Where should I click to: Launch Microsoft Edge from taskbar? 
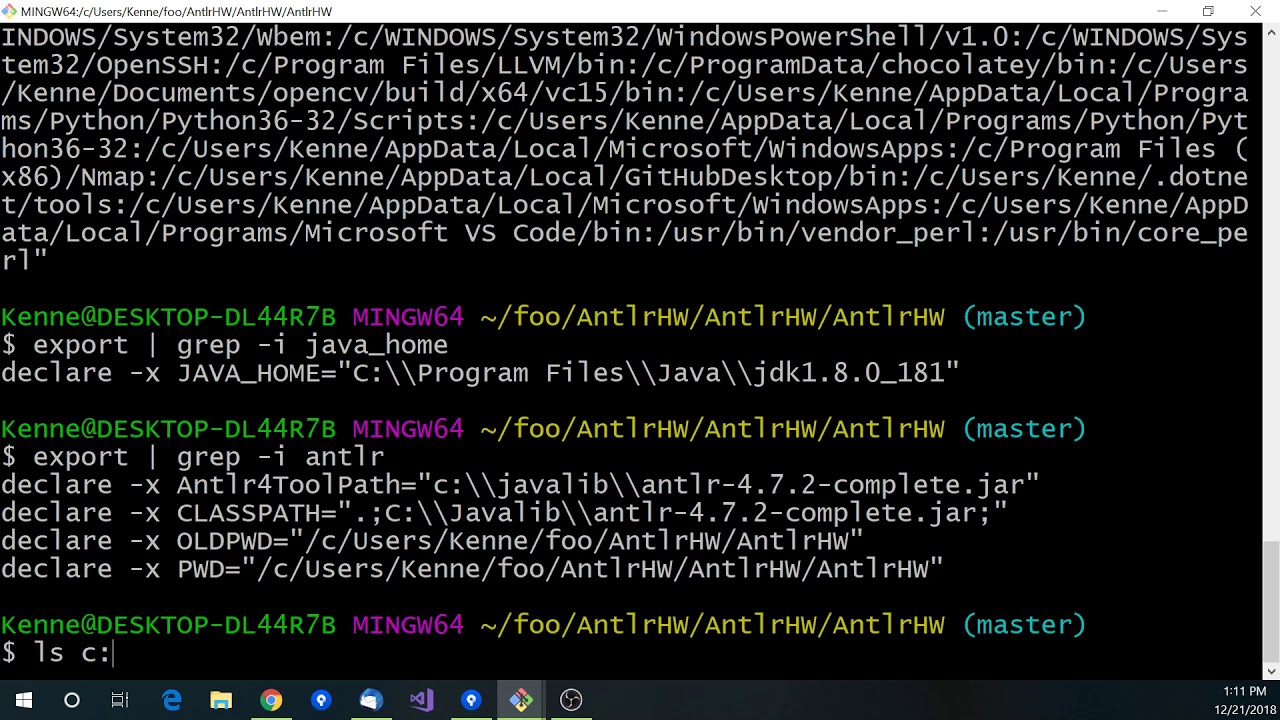tap(171, 700)
